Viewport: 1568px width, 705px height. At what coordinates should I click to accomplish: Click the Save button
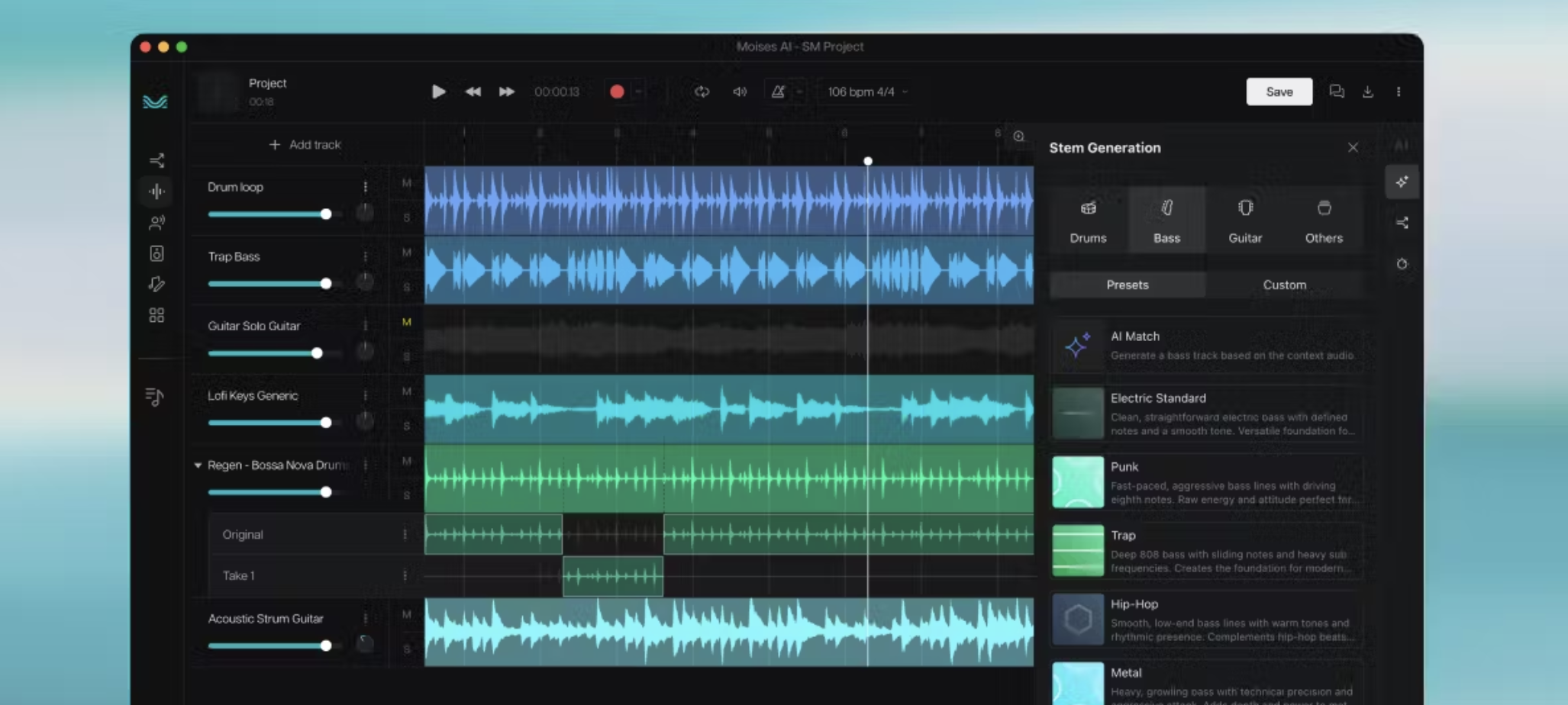click(x=1279, y=92)
